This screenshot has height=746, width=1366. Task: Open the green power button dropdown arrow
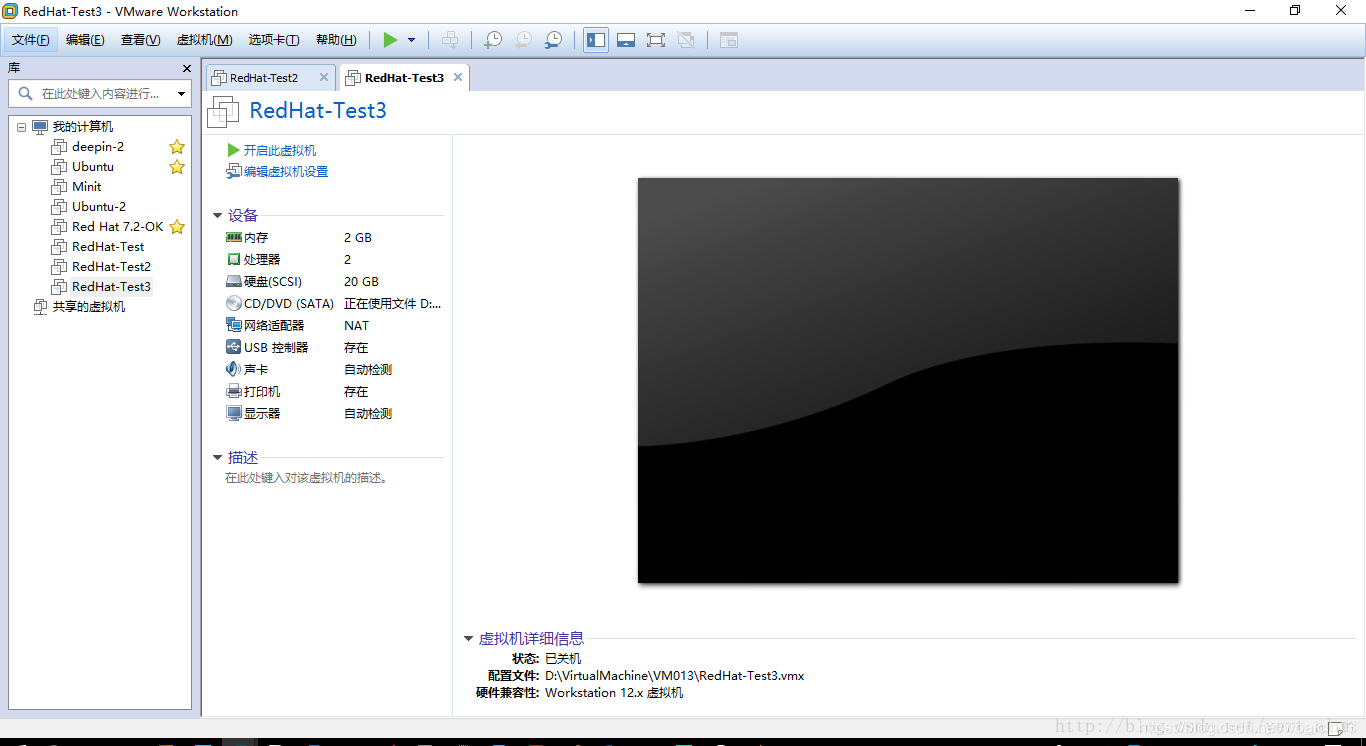409,40
